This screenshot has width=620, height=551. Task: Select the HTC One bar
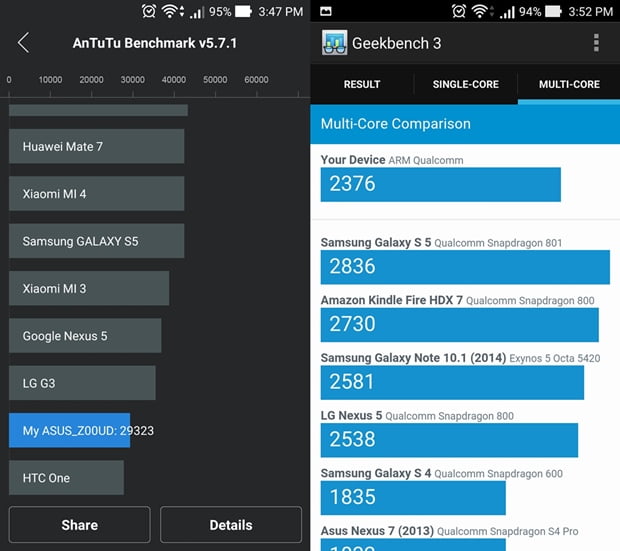point(66,478)
